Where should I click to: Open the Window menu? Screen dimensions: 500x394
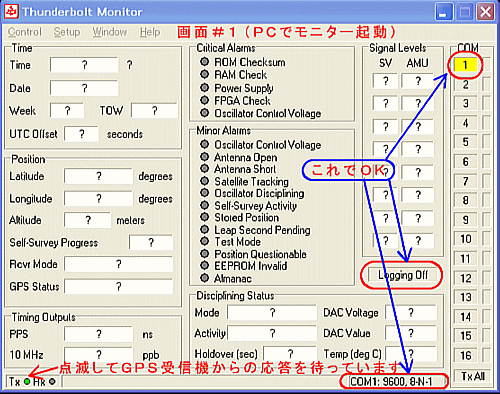(110, 32)
